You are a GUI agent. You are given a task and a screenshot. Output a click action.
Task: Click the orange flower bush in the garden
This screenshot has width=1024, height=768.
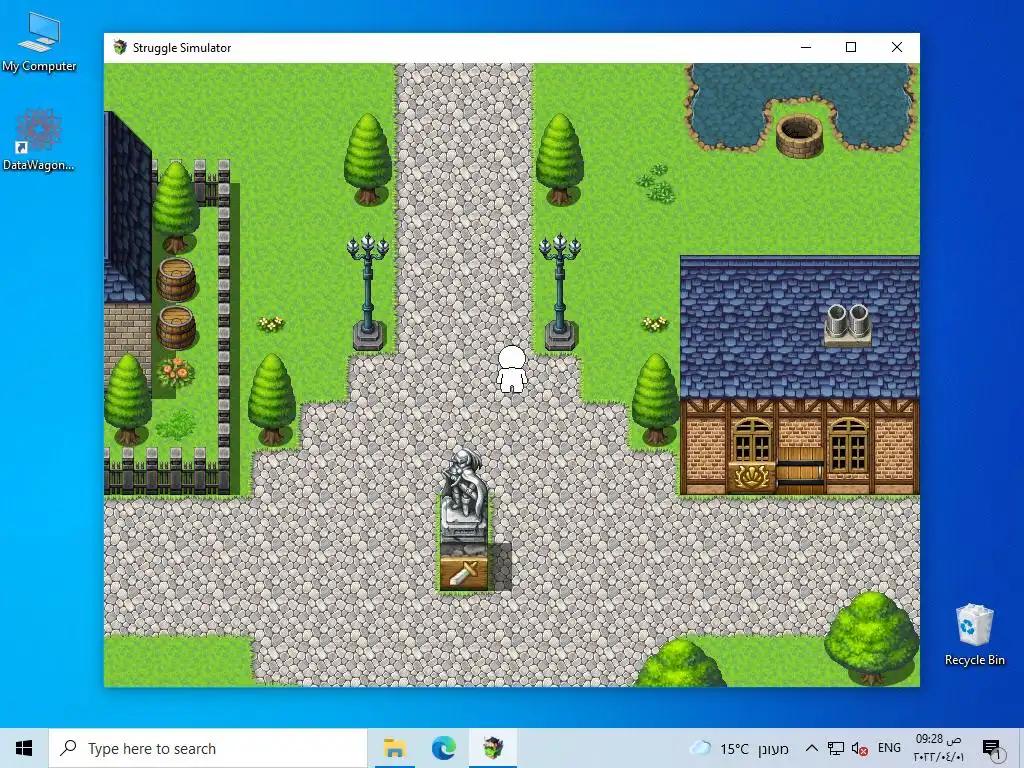click(x=176, y=372)
